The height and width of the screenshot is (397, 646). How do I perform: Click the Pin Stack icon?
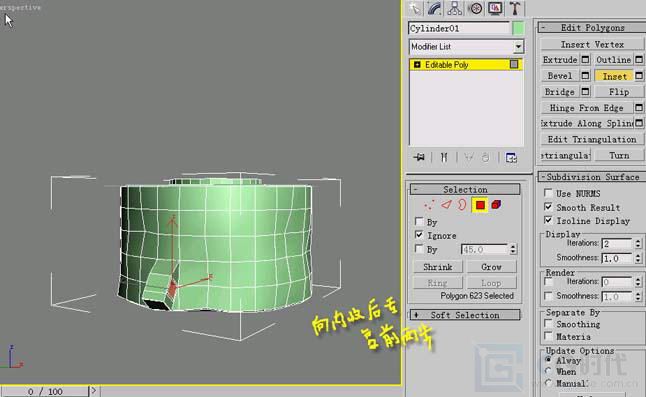click(419, 157)
